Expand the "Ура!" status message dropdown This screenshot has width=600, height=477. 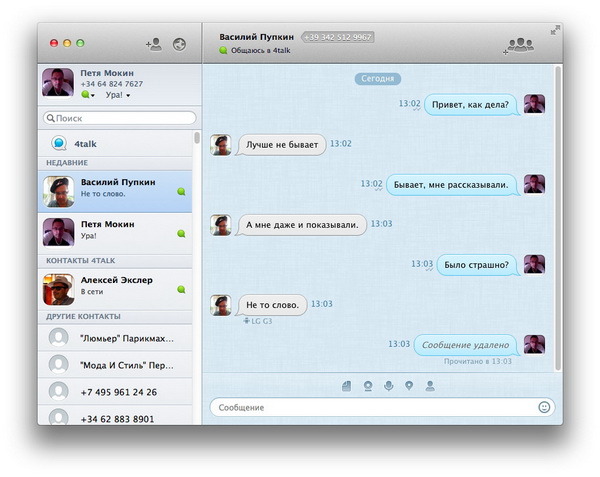click(x=118, y=95)
